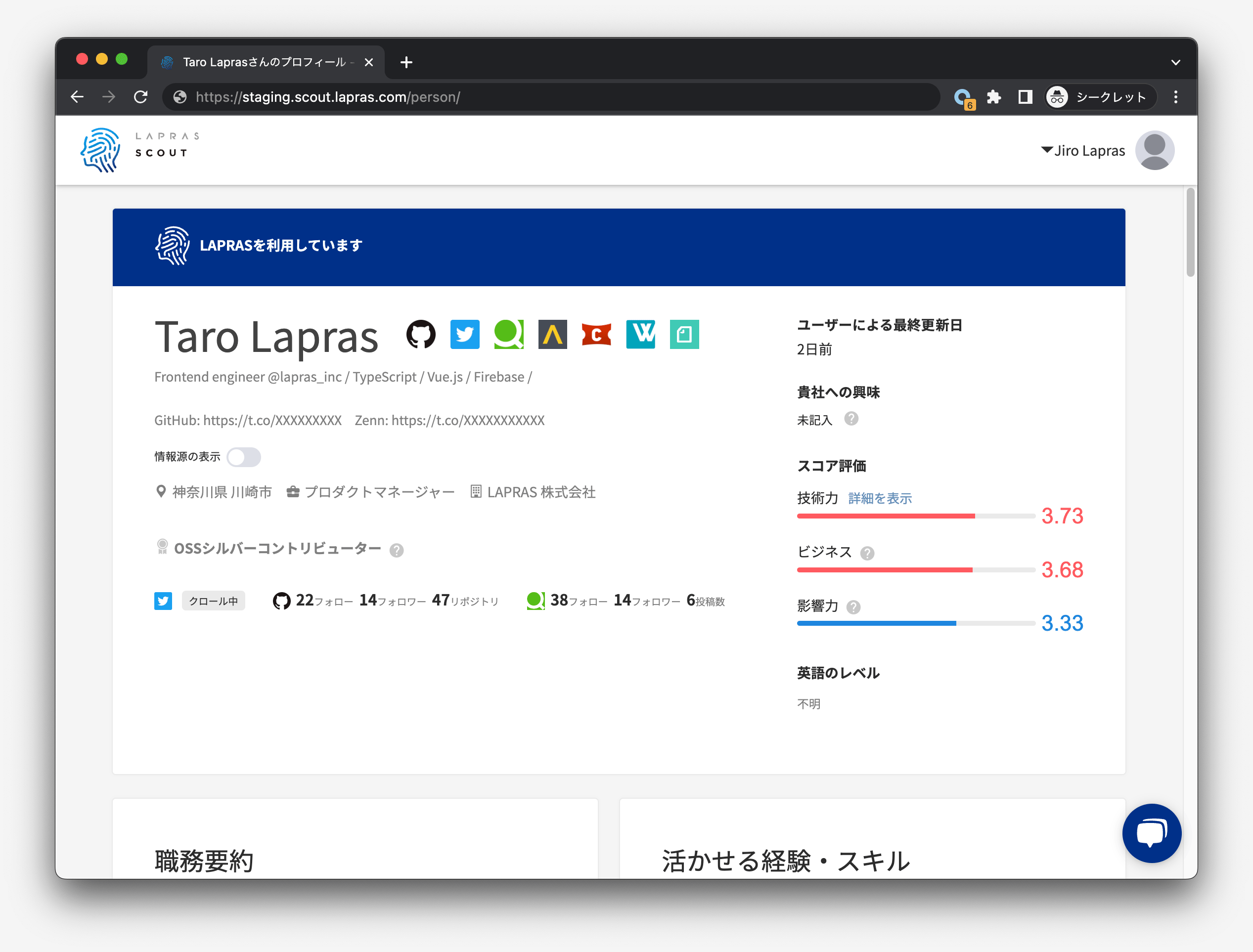Open the Wantedly profile icon
Screen dimensions: 1253x952
(x=640, y=335)
